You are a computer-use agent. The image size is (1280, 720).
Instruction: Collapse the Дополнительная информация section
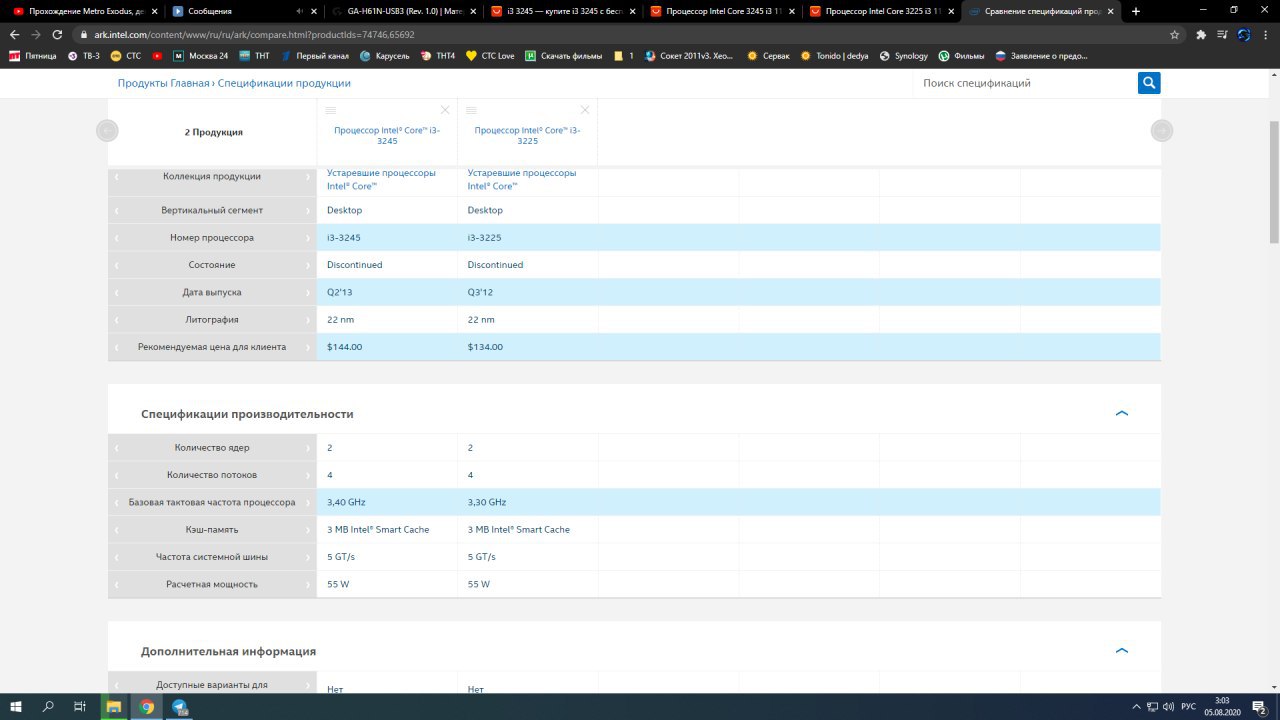[1121, 650]
